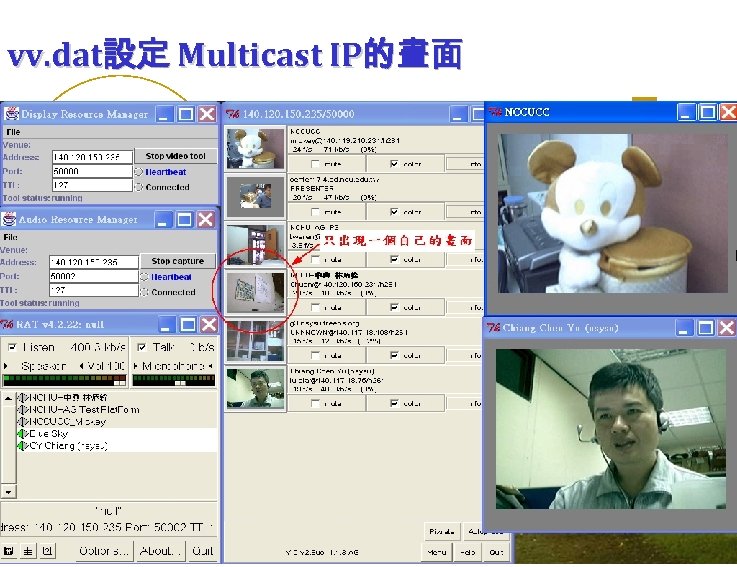Open File menu in Display Resource Manager
The width and height of the screenshot is (737, 567).
coord(14,132)
